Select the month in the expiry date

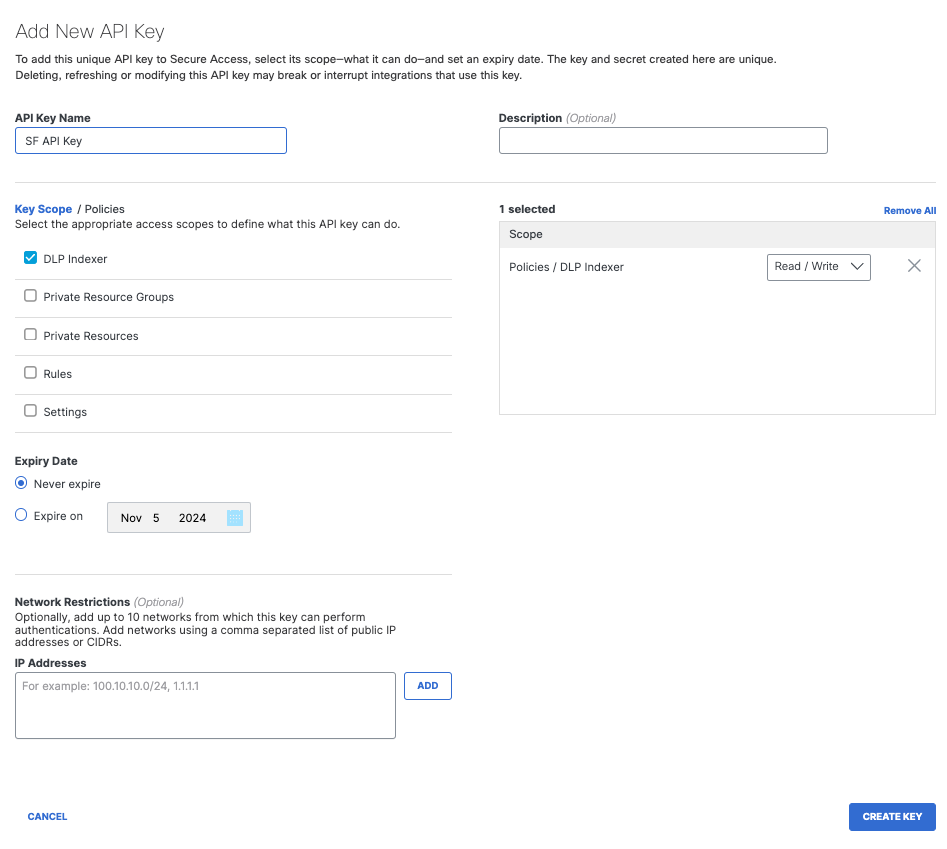click(131, 518)
